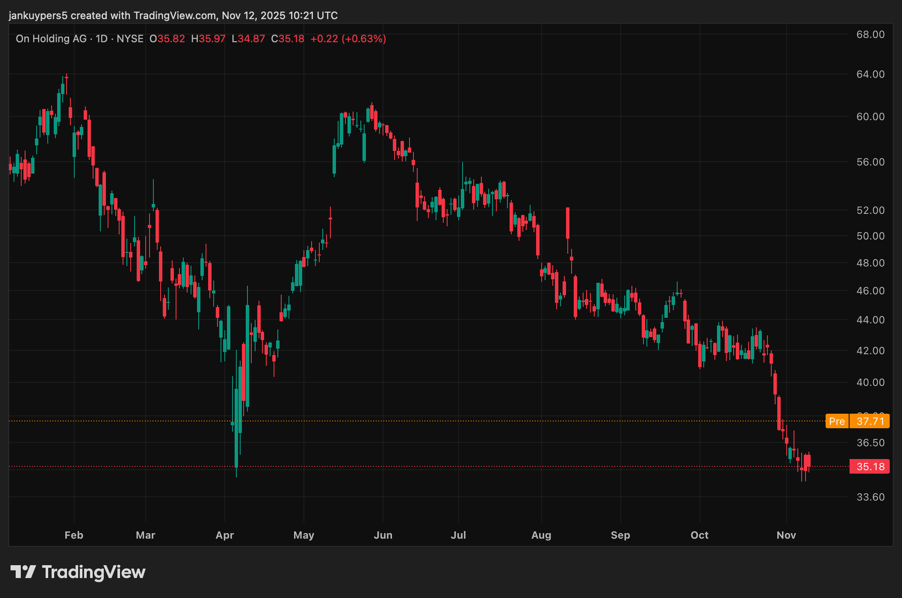Click the 46.00 price axis label
Viewport: 902px width, 598px height.
[870, 291]
